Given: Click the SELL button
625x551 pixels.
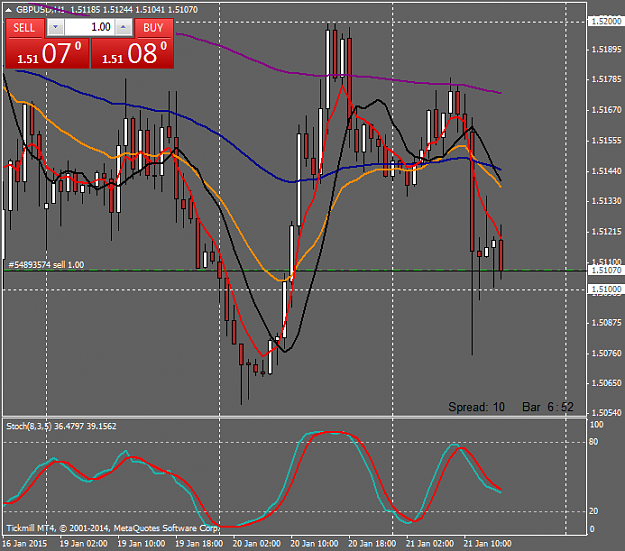Looking at the screenshot, I should point(24,28).
